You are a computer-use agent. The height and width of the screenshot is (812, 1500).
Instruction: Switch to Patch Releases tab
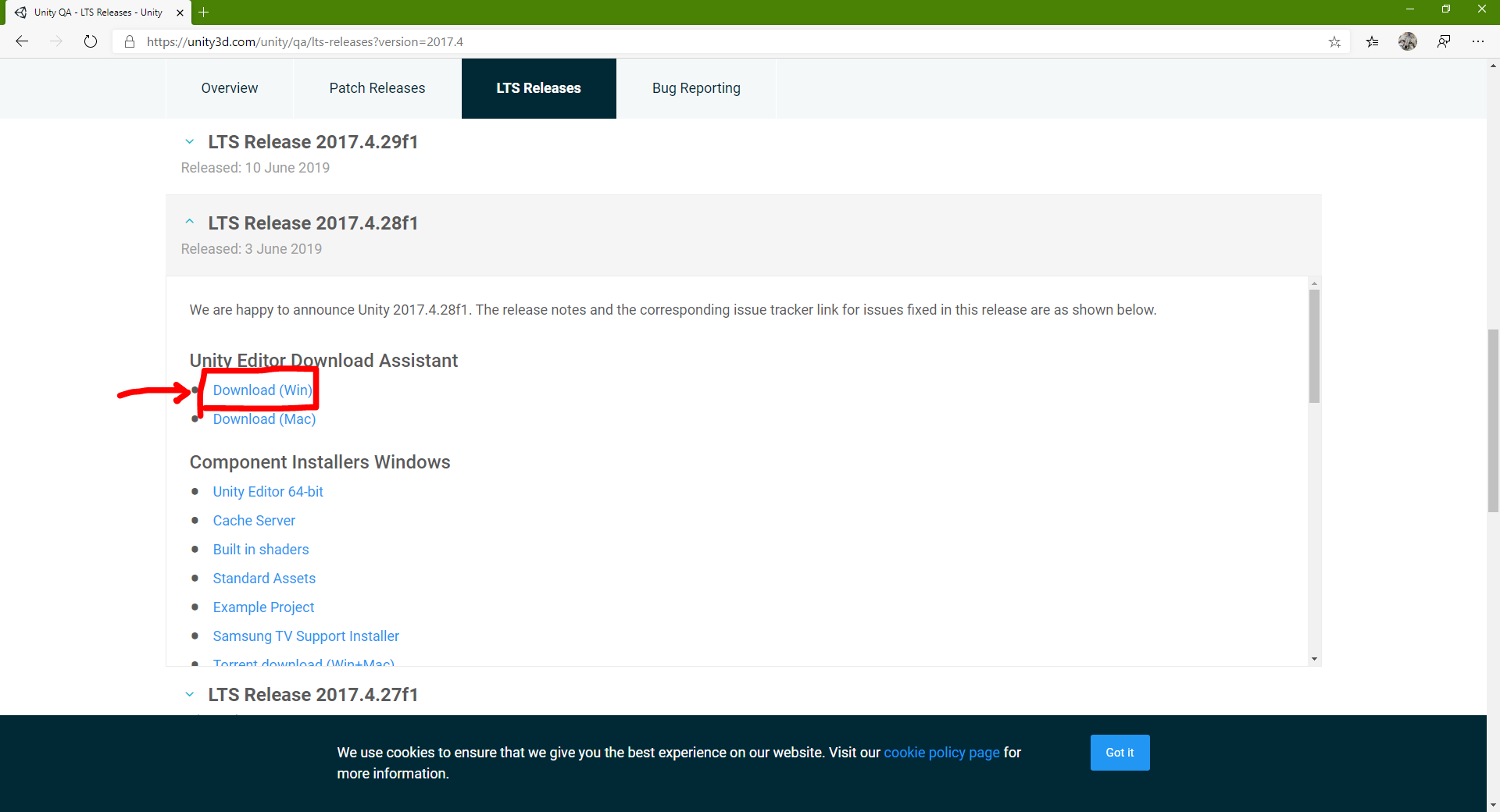(x=377, y=88)
